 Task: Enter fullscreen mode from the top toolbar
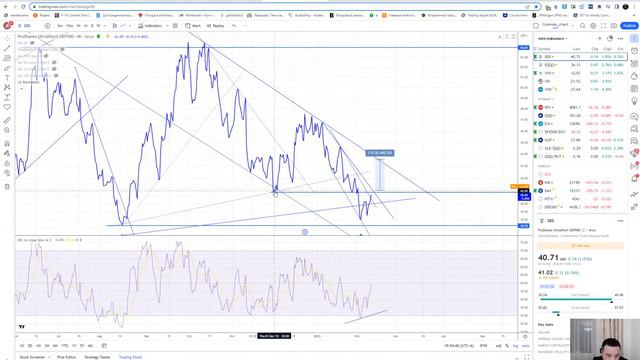point(603,26)
